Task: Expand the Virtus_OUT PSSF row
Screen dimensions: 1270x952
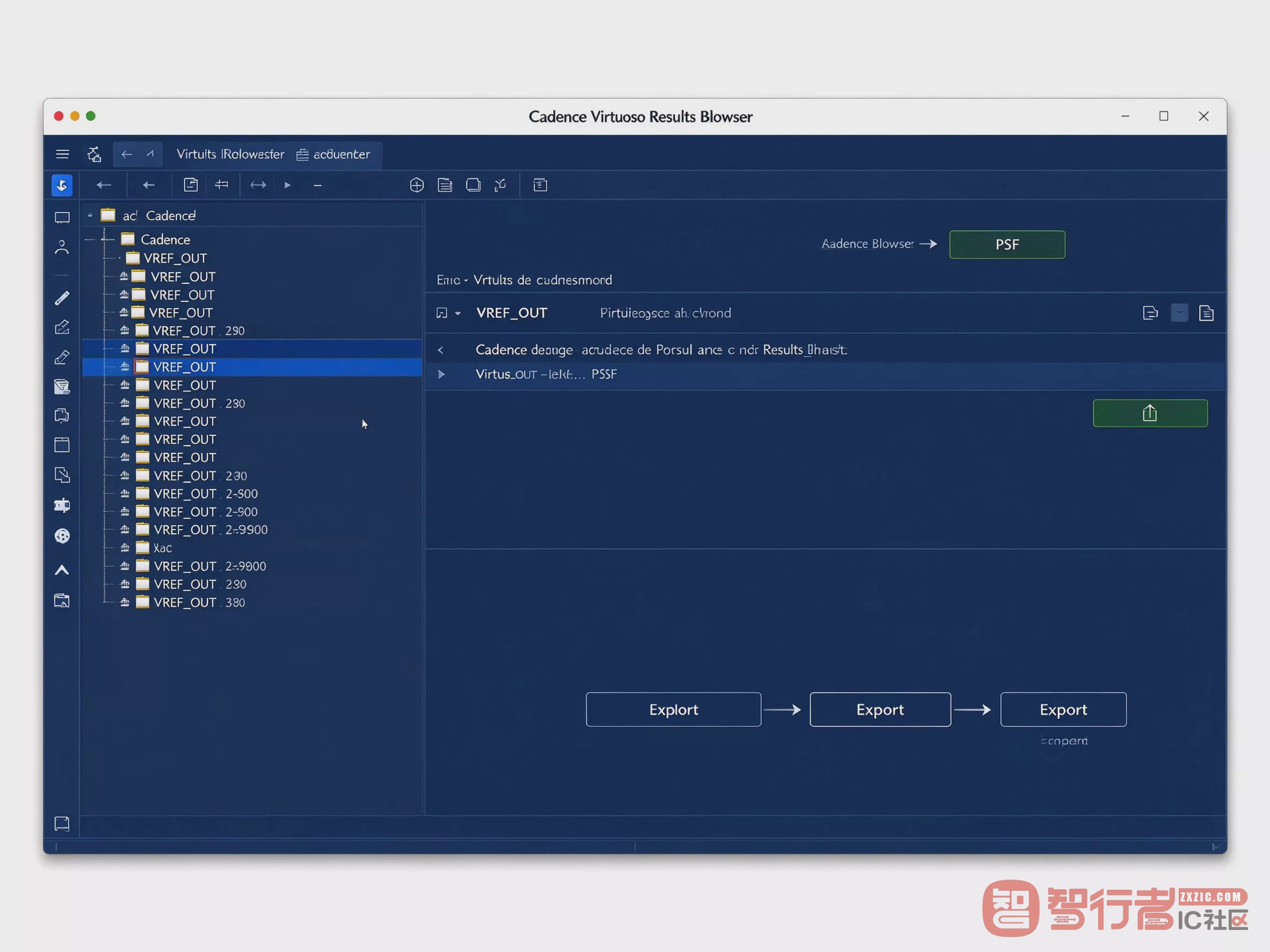Action: (442, 374)
